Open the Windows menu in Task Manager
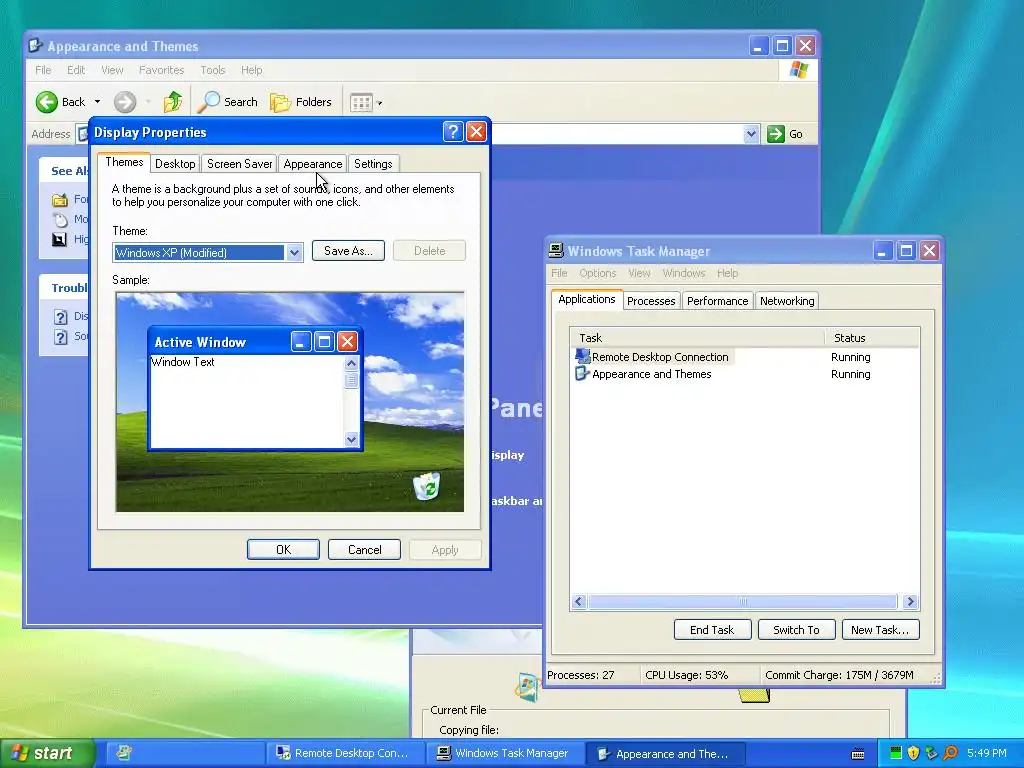The height and width of the screenshot is (768, 1024). [x=684, y=273]
